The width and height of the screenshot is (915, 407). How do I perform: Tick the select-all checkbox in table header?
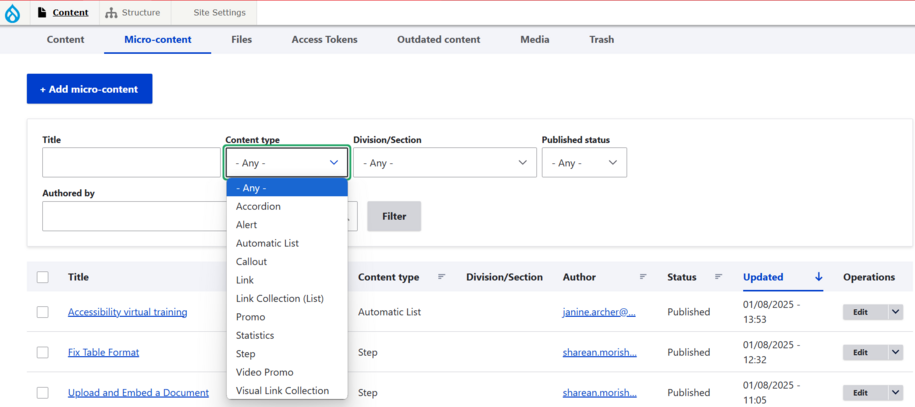(x=42, y=277)
